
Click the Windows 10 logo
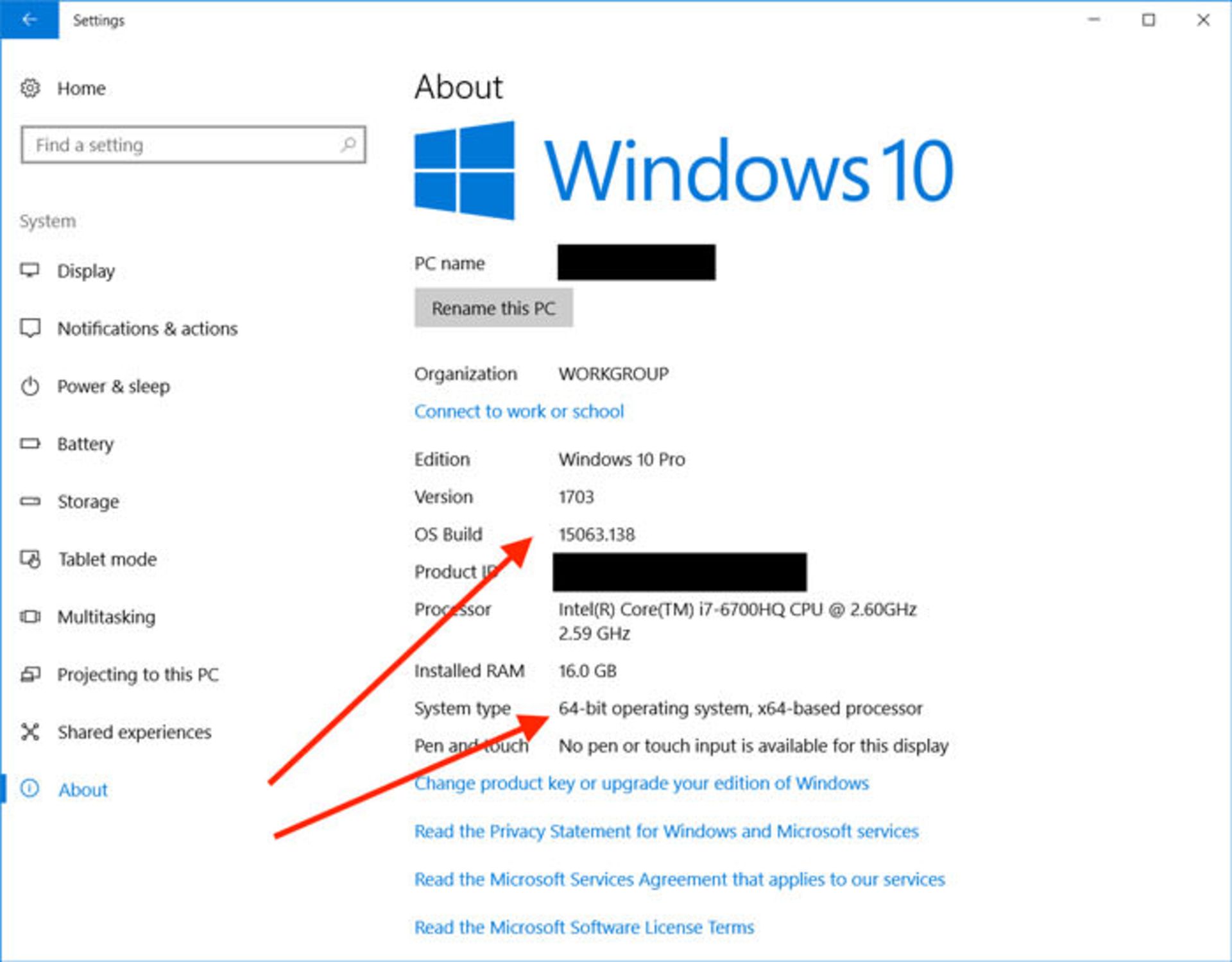(x=684, y=171)
